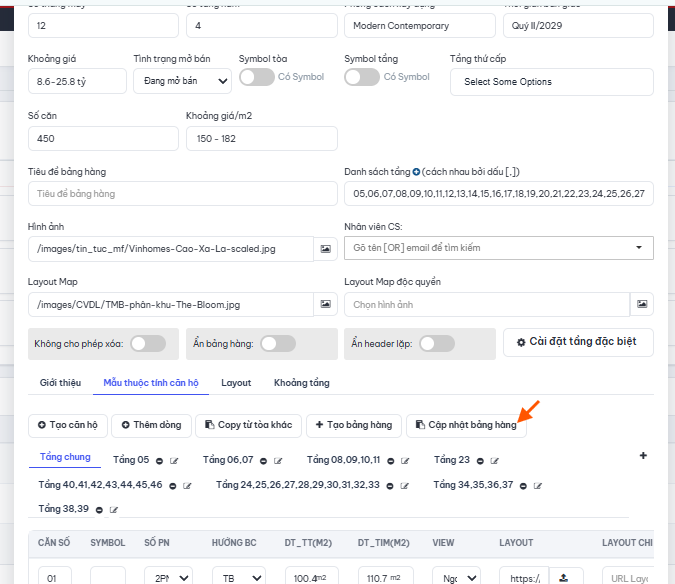The width and height of the screenshot is (675, 584).
Task: Edit Tầng 05 via its pencil icon
Action: (174, 461)
